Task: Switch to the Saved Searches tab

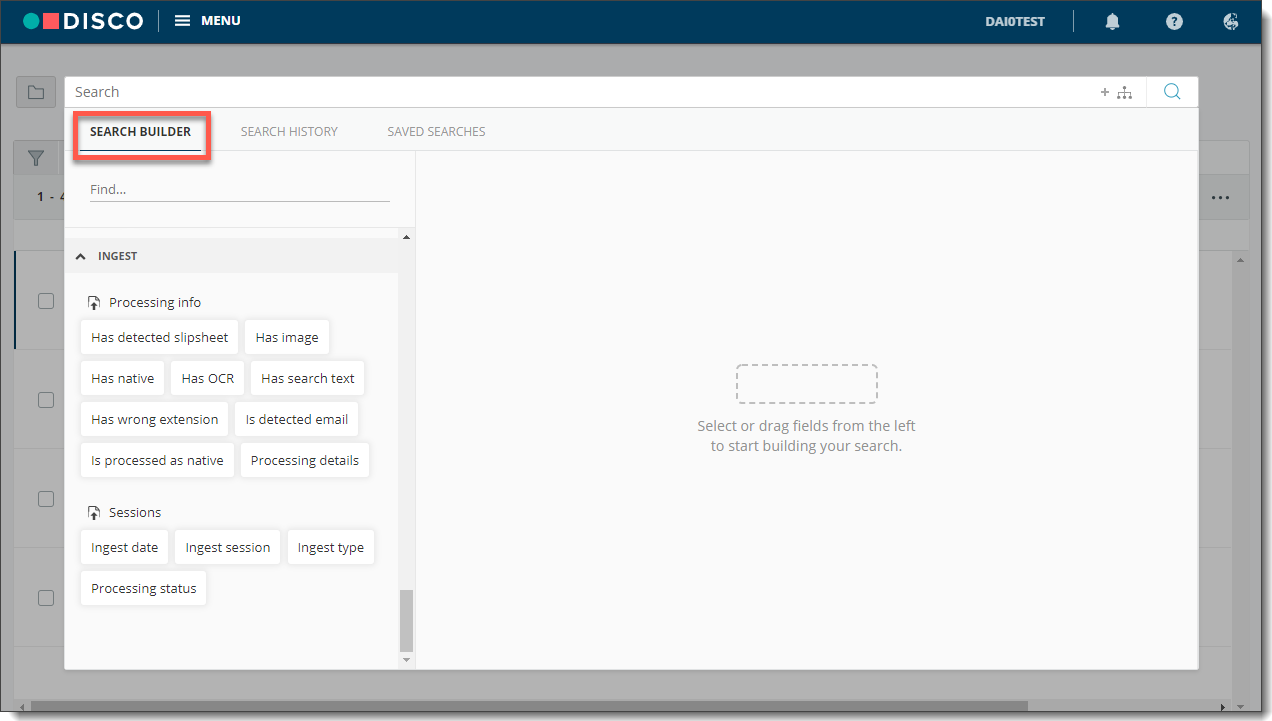Action: tap(436, 132)
